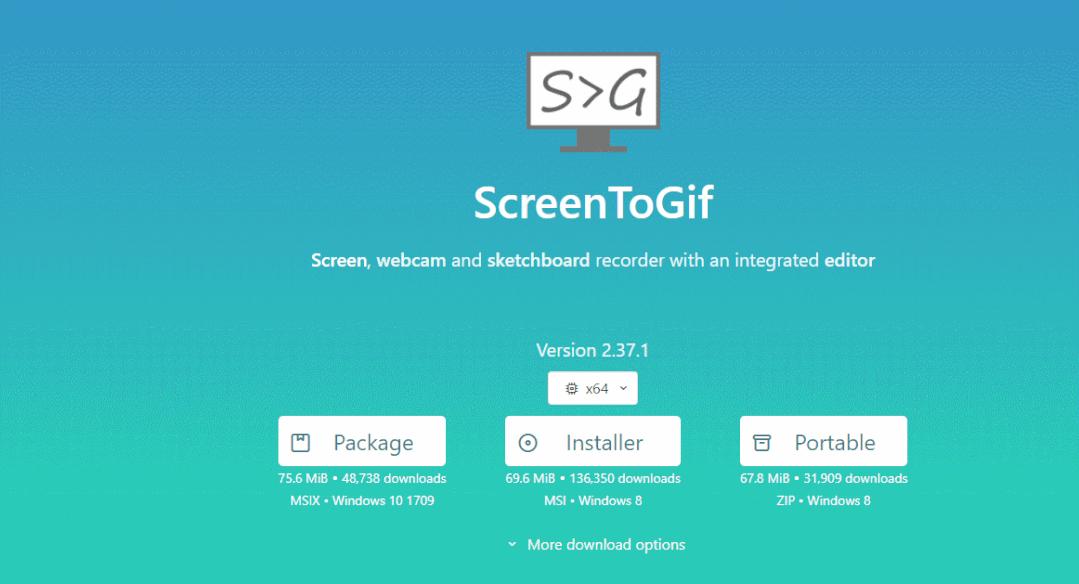The height and width of the screenshot is (584, 1079).
Task: Click the ScreenToGif monitor logo
Action: (593, 102)
